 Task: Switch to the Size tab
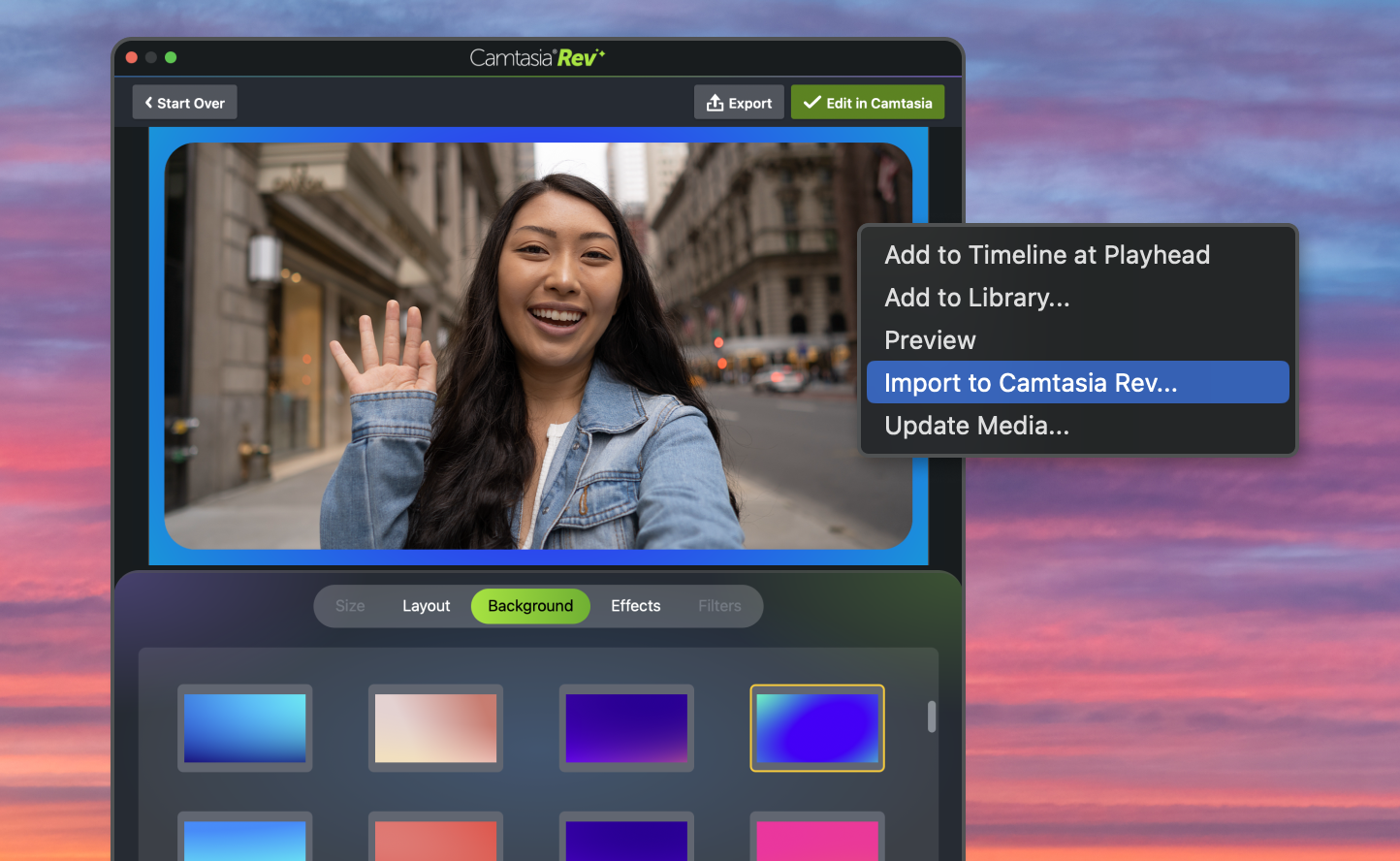[x=350, y=606]
